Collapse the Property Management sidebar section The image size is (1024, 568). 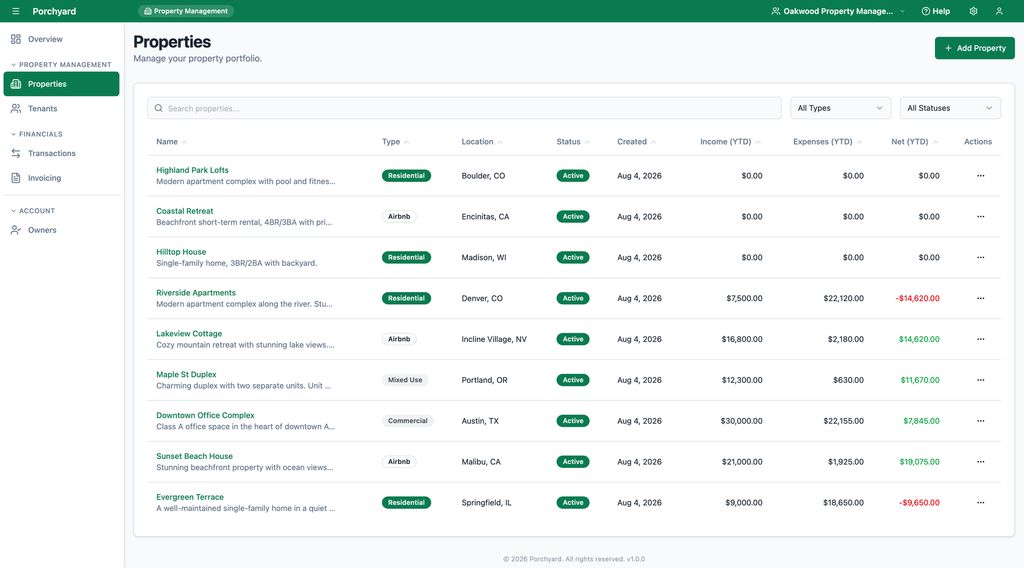pos(61,65)
